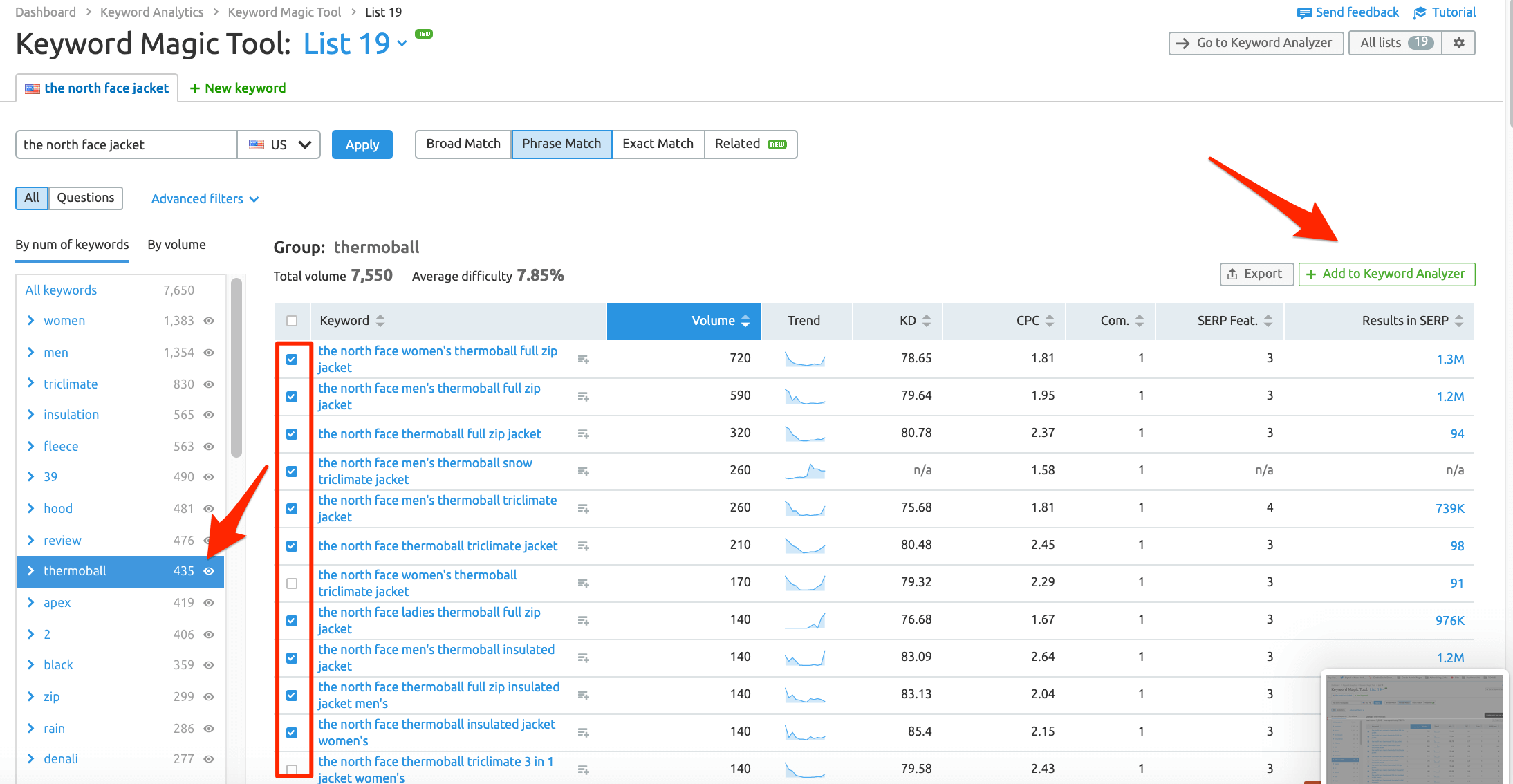Open 1.3M results in SERP link
The width and height of the screenshot is (1513, 784).
pyautogui.click(x=1450, y=360)
